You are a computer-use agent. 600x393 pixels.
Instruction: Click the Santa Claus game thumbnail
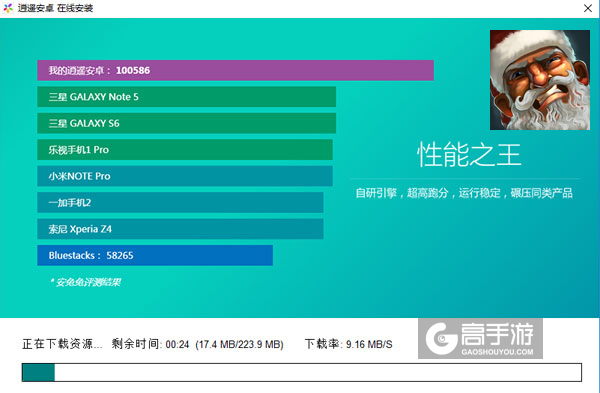point(540,80)
